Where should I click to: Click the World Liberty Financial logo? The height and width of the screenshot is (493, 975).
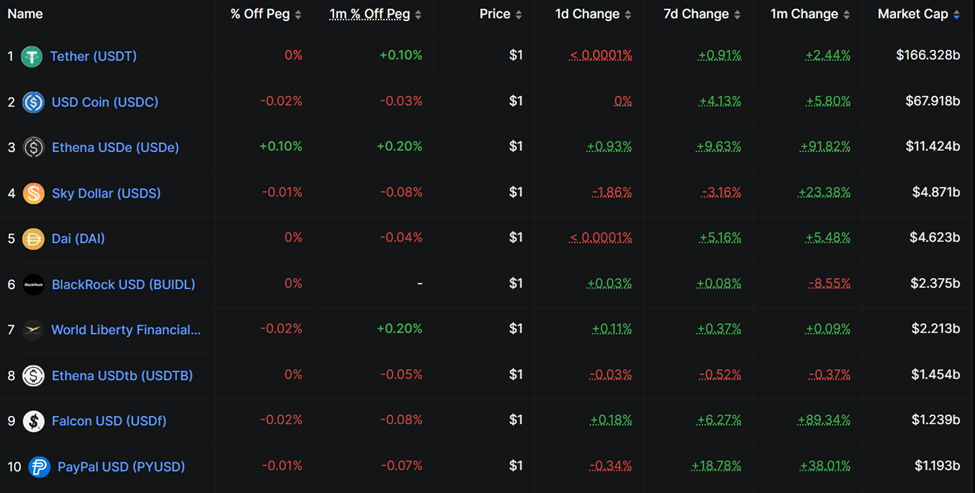[x=33, y=330]
